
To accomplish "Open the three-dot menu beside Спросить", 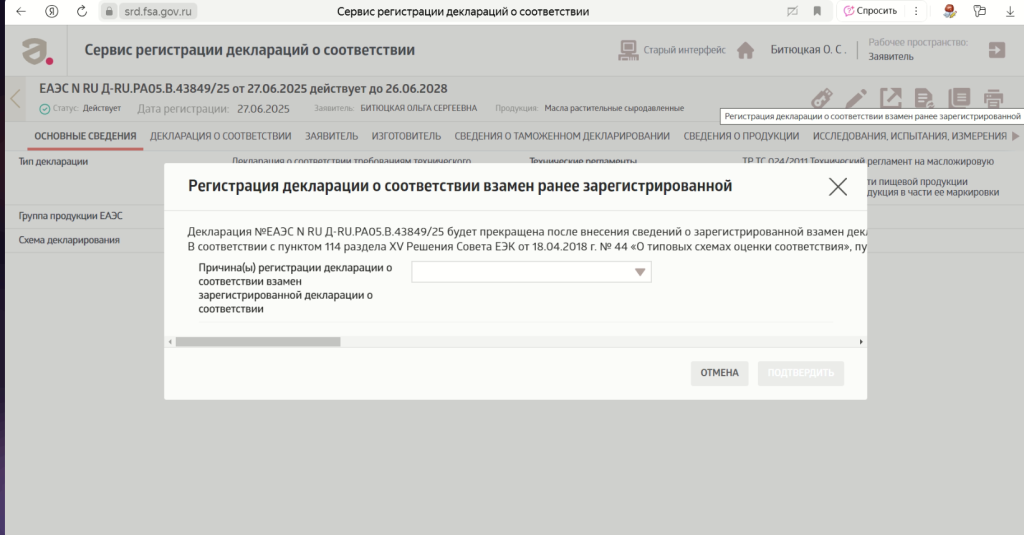I will coord(916,11).
